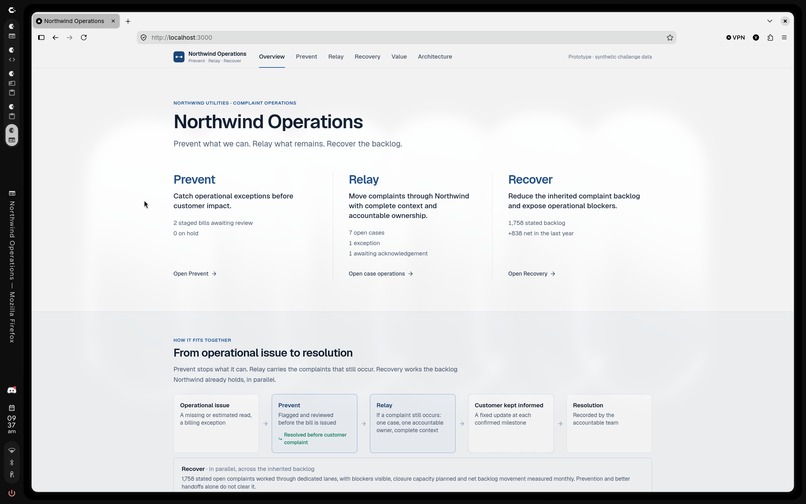
Task: Click the clock showing 09 37 am
Action: [12, 425]
